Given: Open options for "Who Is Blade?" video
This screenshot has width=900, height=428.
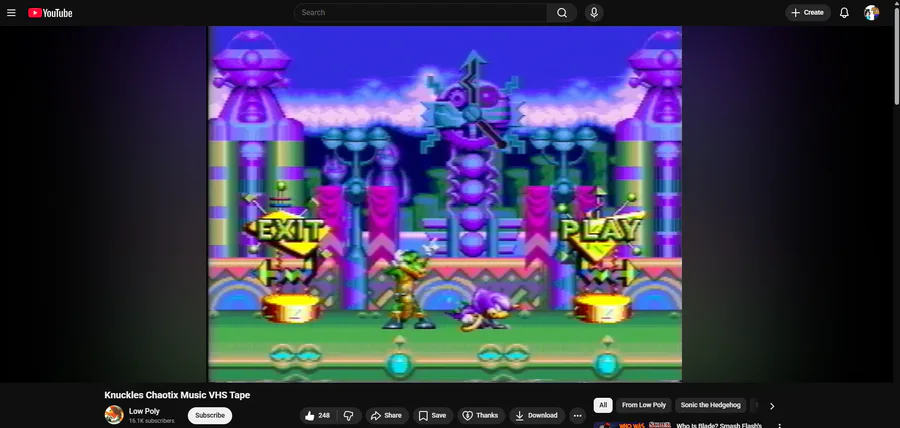Looking at the screenshot, I should tap(779, 426).
